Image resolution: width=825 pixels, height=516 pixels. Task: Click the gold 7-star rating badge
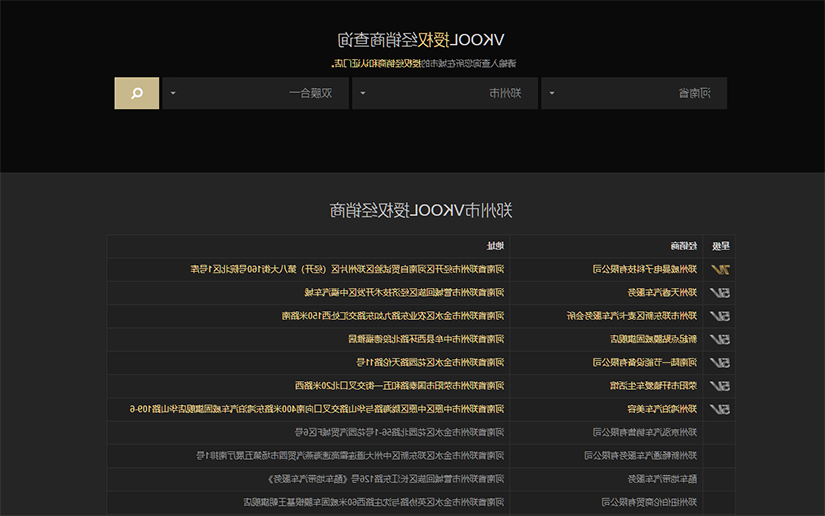click(720, 270)
